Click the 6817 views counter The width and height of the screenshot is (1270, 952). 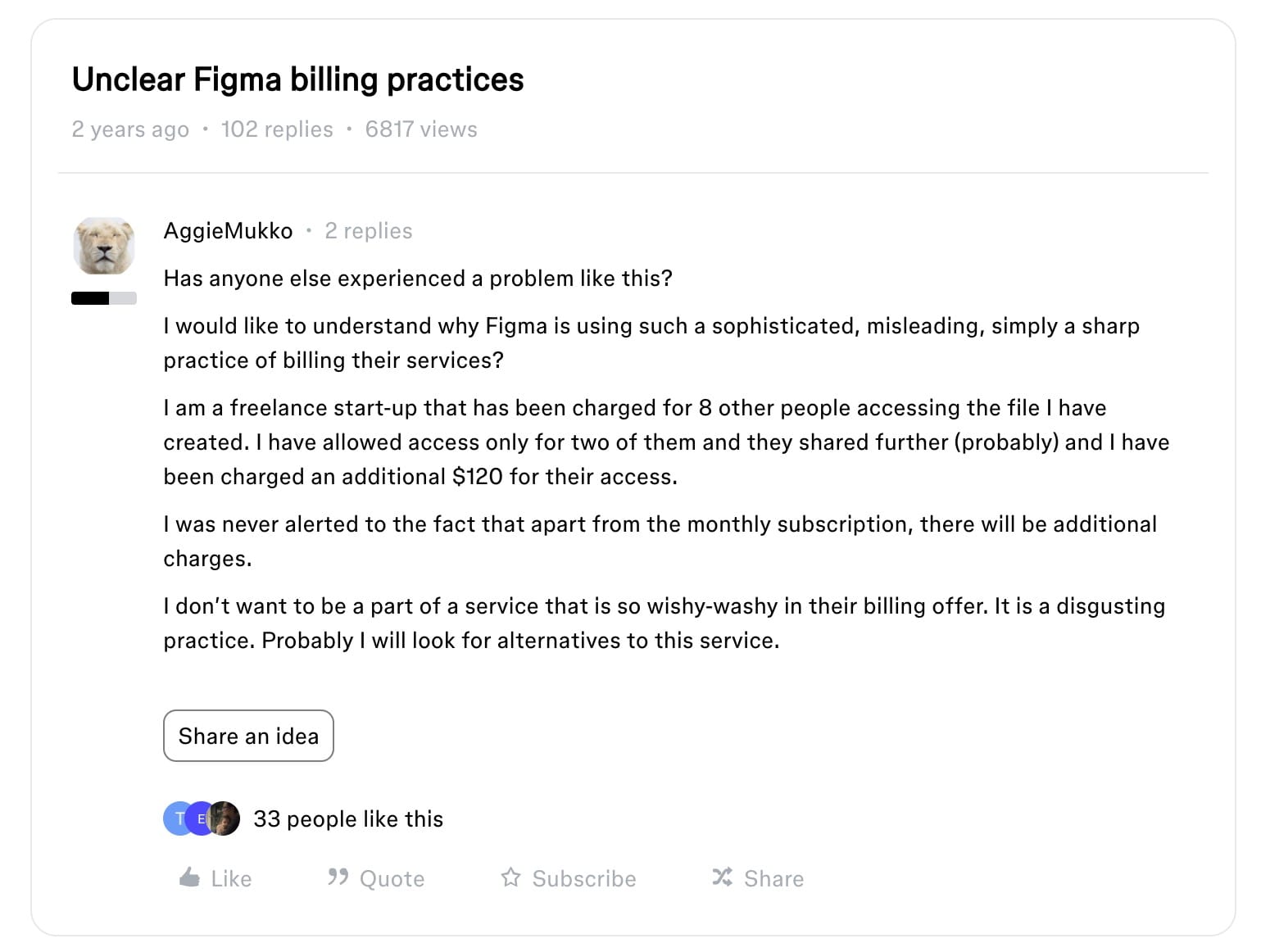pos(420,129)
